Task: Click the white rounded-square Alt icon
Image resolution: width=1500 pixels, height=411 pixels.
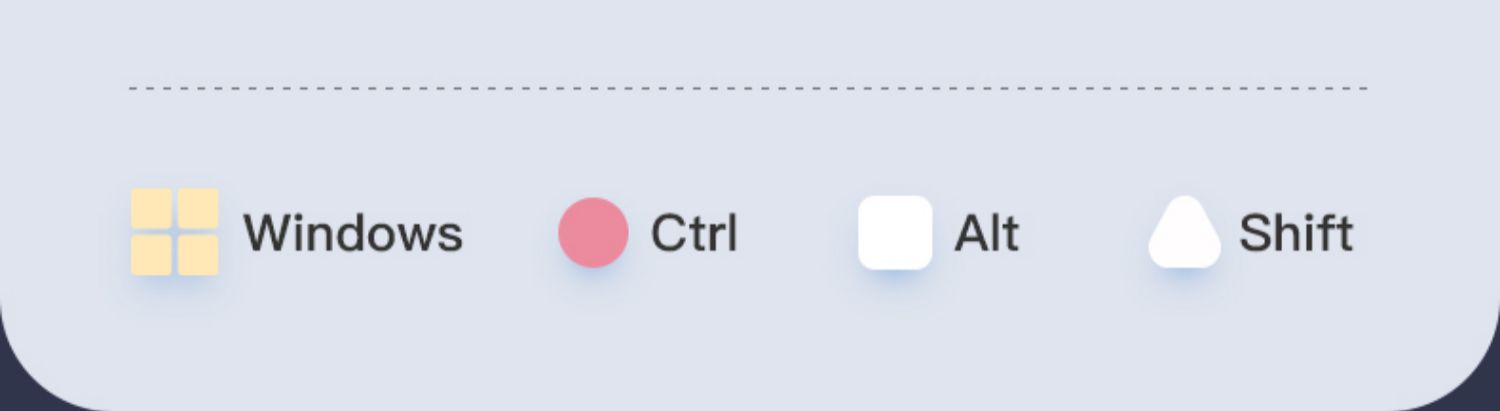Action: click(895, 233)
